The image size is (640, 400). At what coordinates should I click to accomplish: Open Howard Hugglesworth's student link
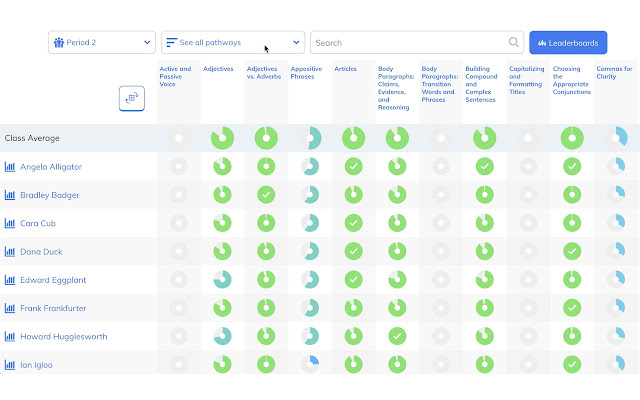63,337
